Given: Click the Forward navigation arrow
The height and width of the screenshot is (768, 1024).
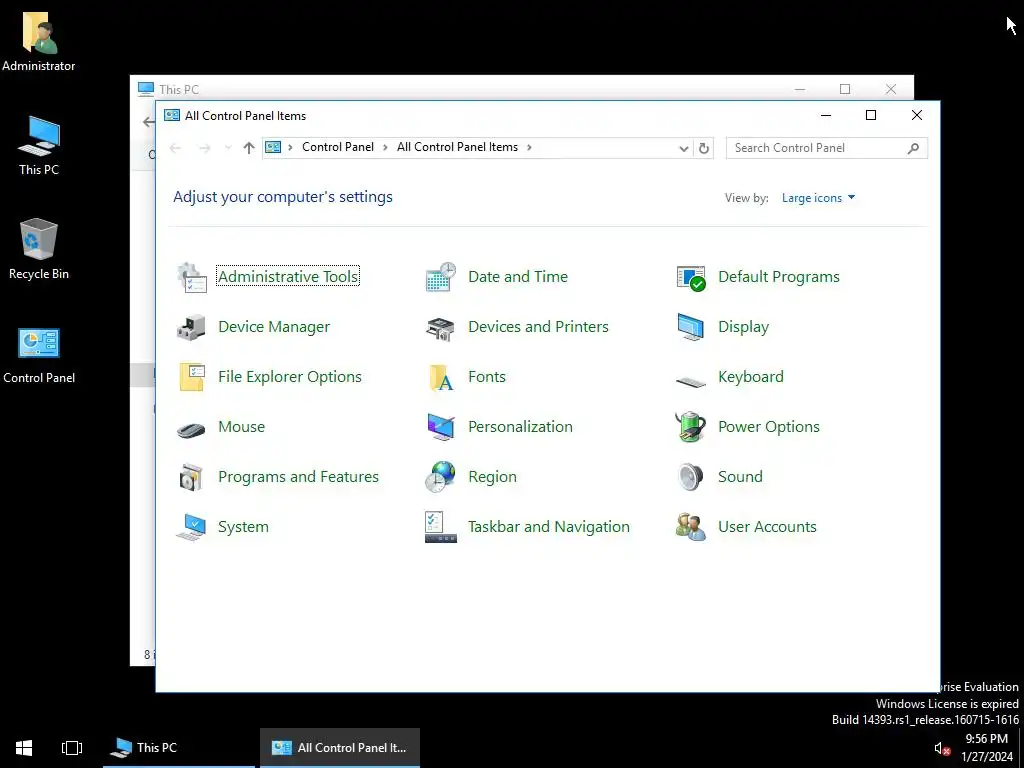Looking at the screenshot, I should pyautogui.click(x=204, y=148).
